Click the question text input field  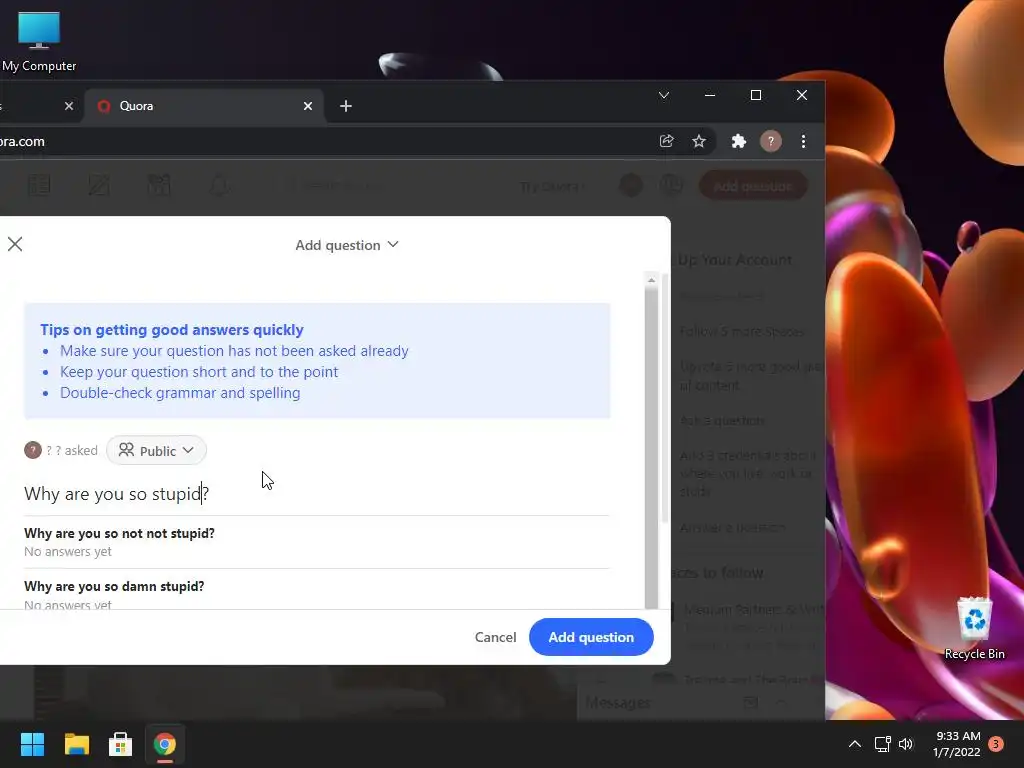[x=316, y=494]
